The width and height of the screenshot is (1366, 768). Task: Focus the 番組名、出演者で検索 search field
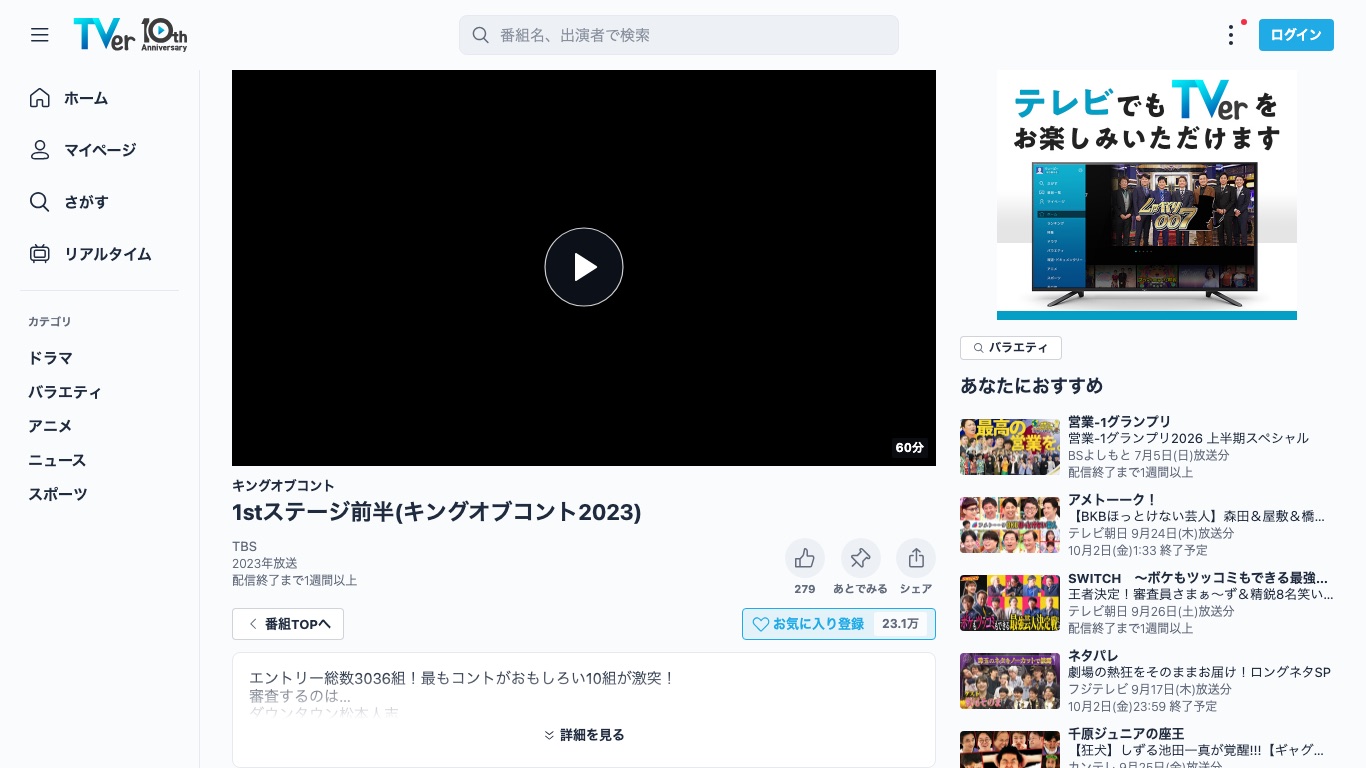pos(679,35)
